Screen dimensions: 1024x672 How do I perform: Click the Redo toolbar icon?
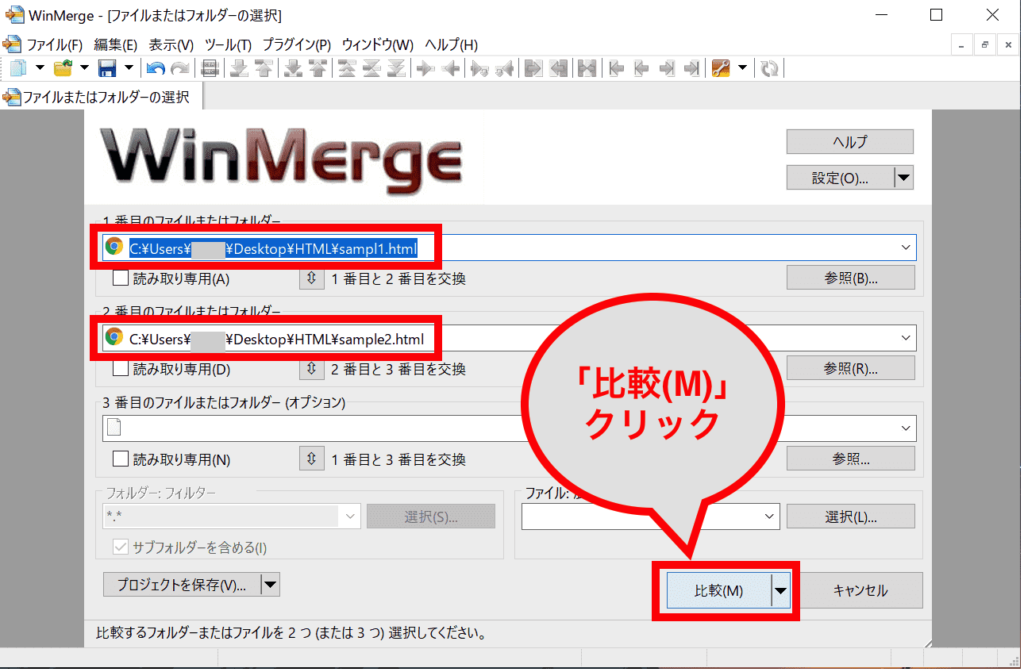point(180,68)
